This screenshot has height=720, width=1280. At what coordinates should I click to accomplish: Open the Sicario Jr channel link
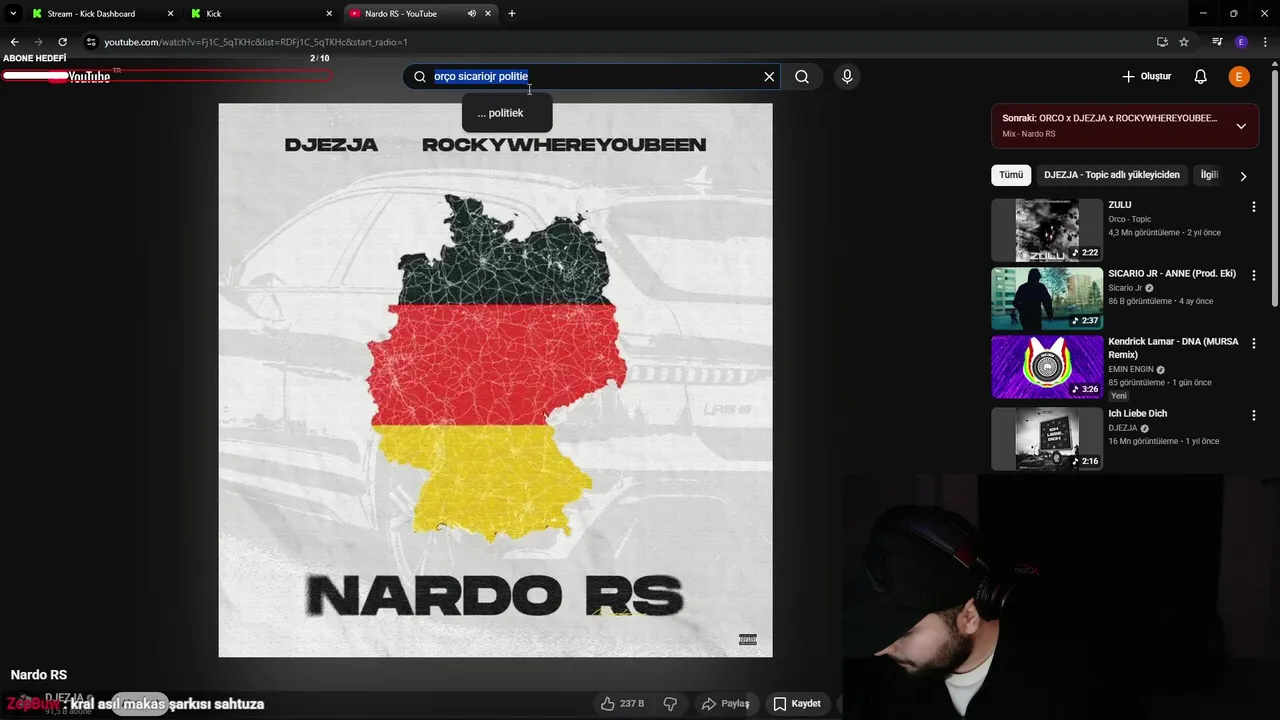pyautogui.click(x=1125, y=288)
